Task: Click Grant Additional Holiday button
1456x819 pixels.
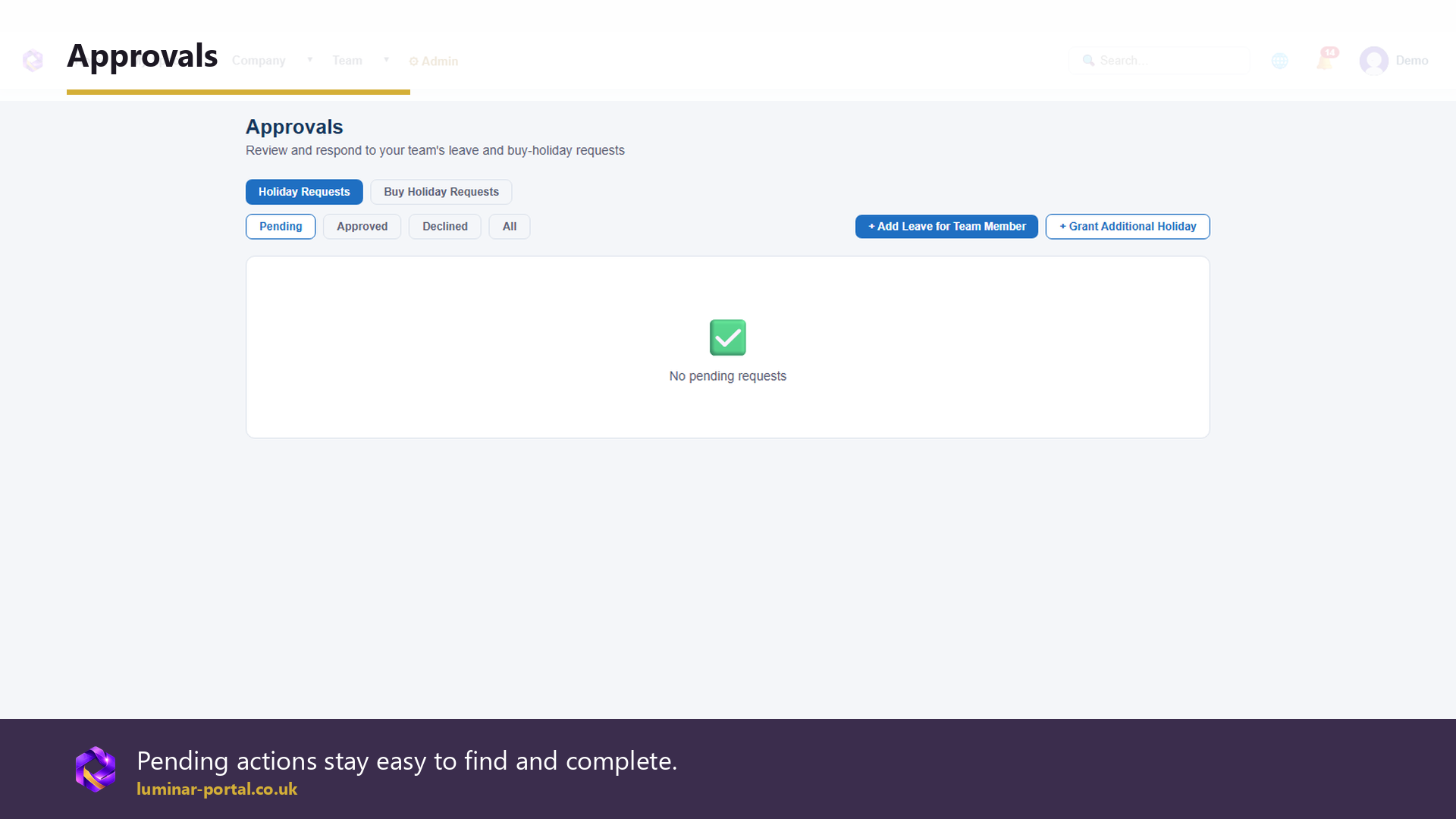Action: pos(1128,227)
